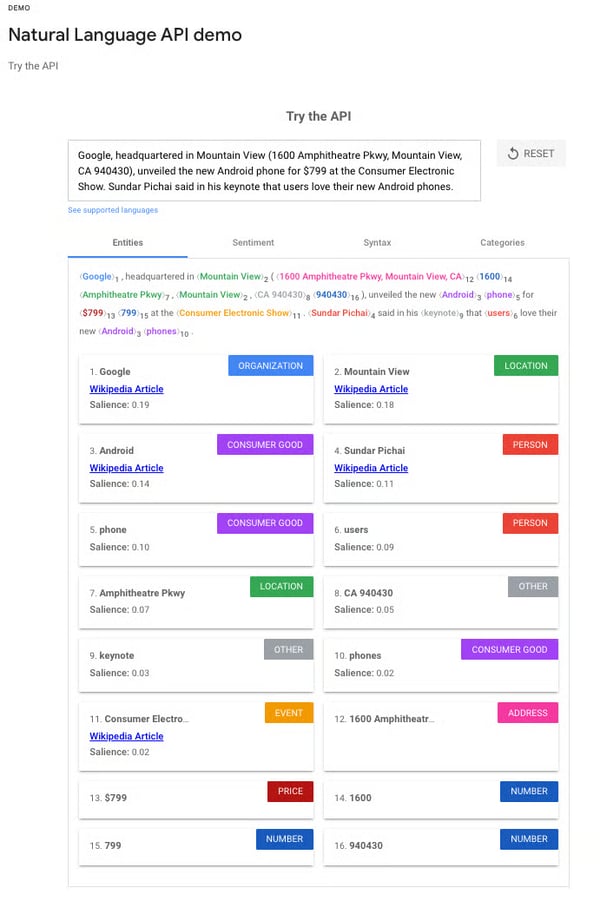
Task: Click the highlighted 940430 number entity in the annotated text
Action: click(332, 295)
